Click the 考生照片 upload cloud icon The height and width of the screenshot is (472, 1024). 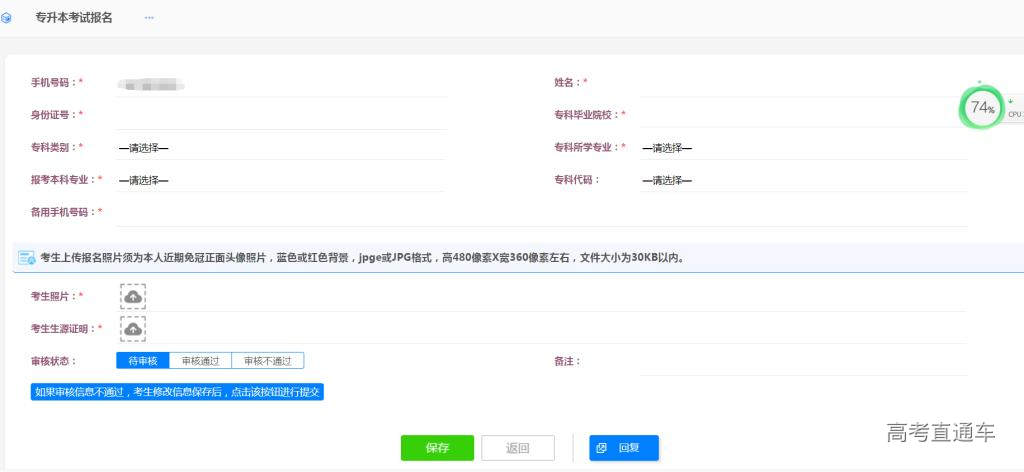(133, 296)
